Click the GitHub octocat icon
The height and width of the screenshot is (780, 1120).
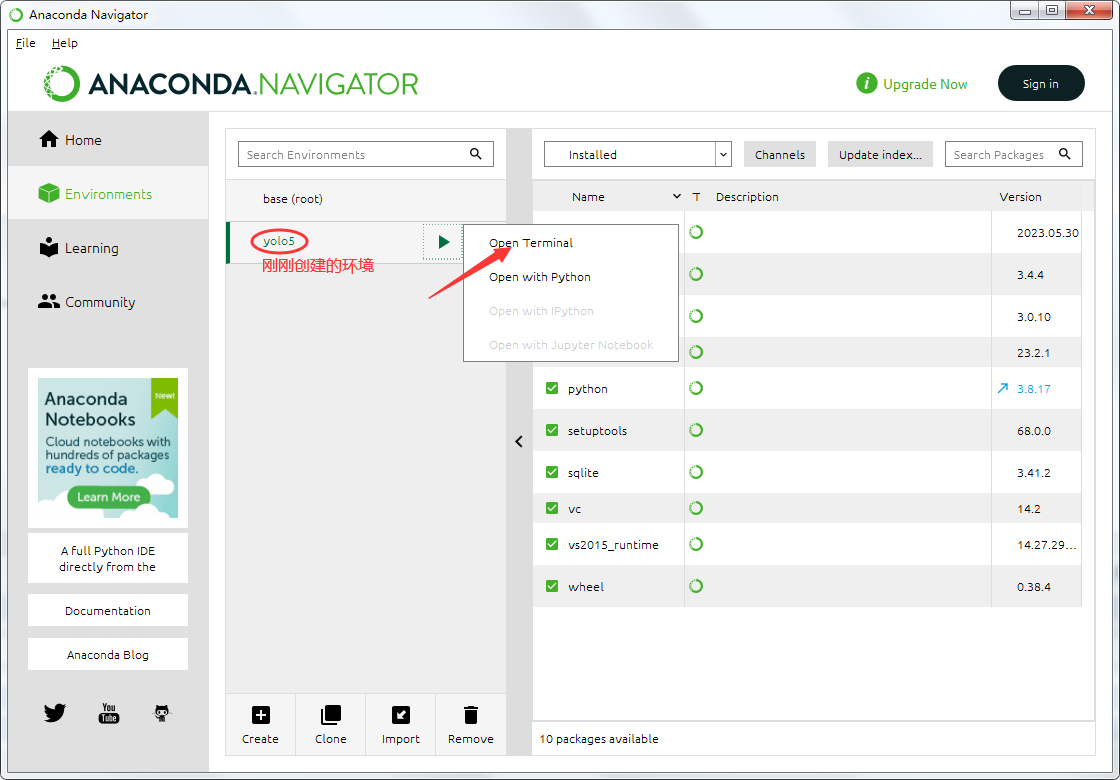click(162, 713)
